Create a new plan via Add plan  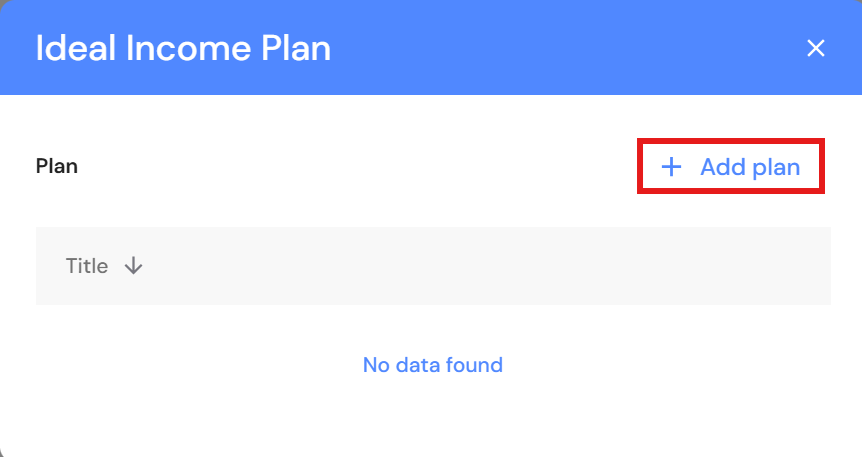[x=731, y=167]
